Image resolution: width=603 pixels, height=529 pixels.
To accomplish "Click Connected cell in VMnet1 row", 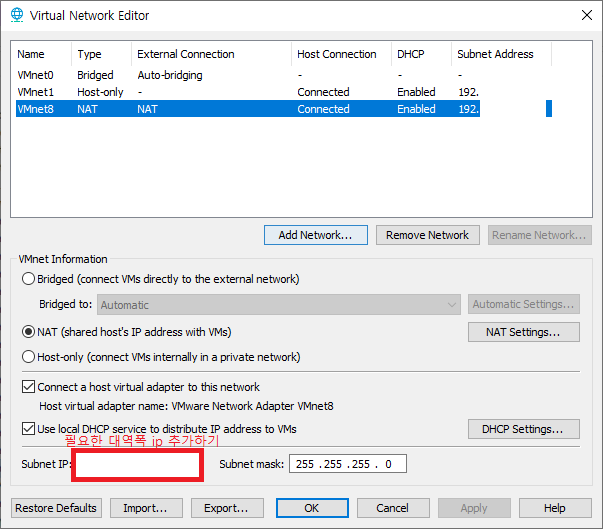I will coord(323,92).
